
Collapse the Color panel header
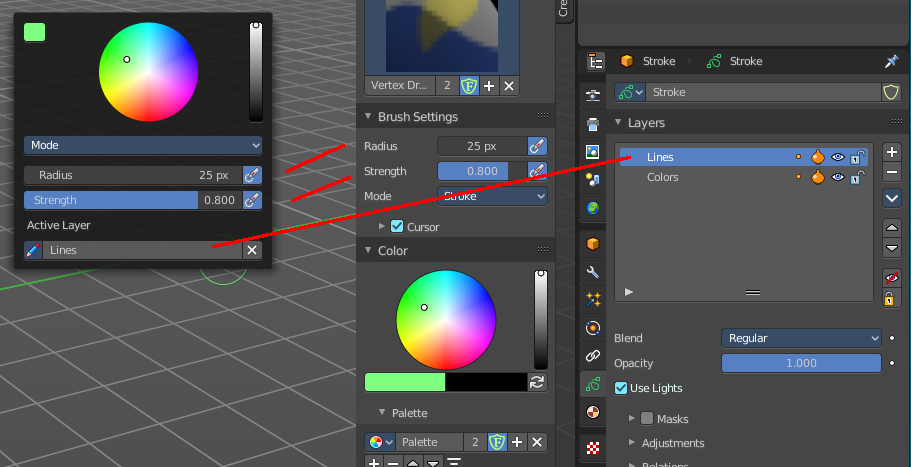(x=368, y=250)
